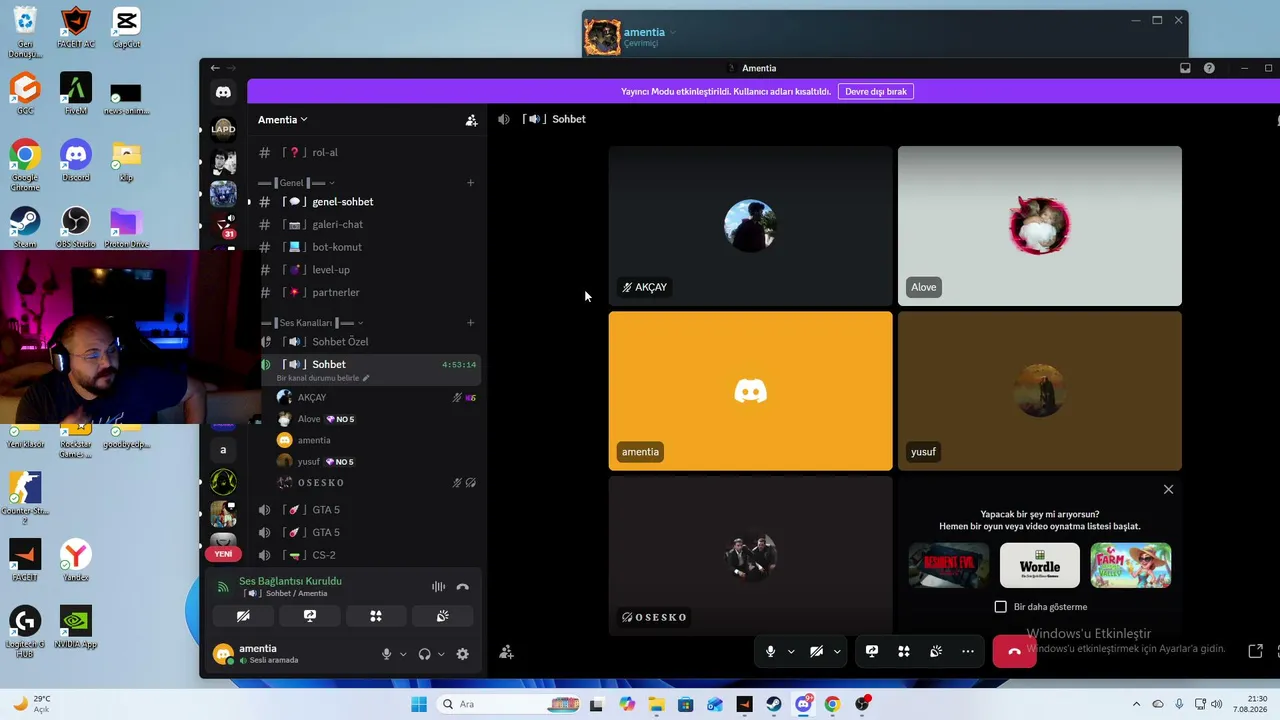The image size is (1280, 720).
Task: Open soundboard from the call control bar
Action: click(x=936, y=652)
